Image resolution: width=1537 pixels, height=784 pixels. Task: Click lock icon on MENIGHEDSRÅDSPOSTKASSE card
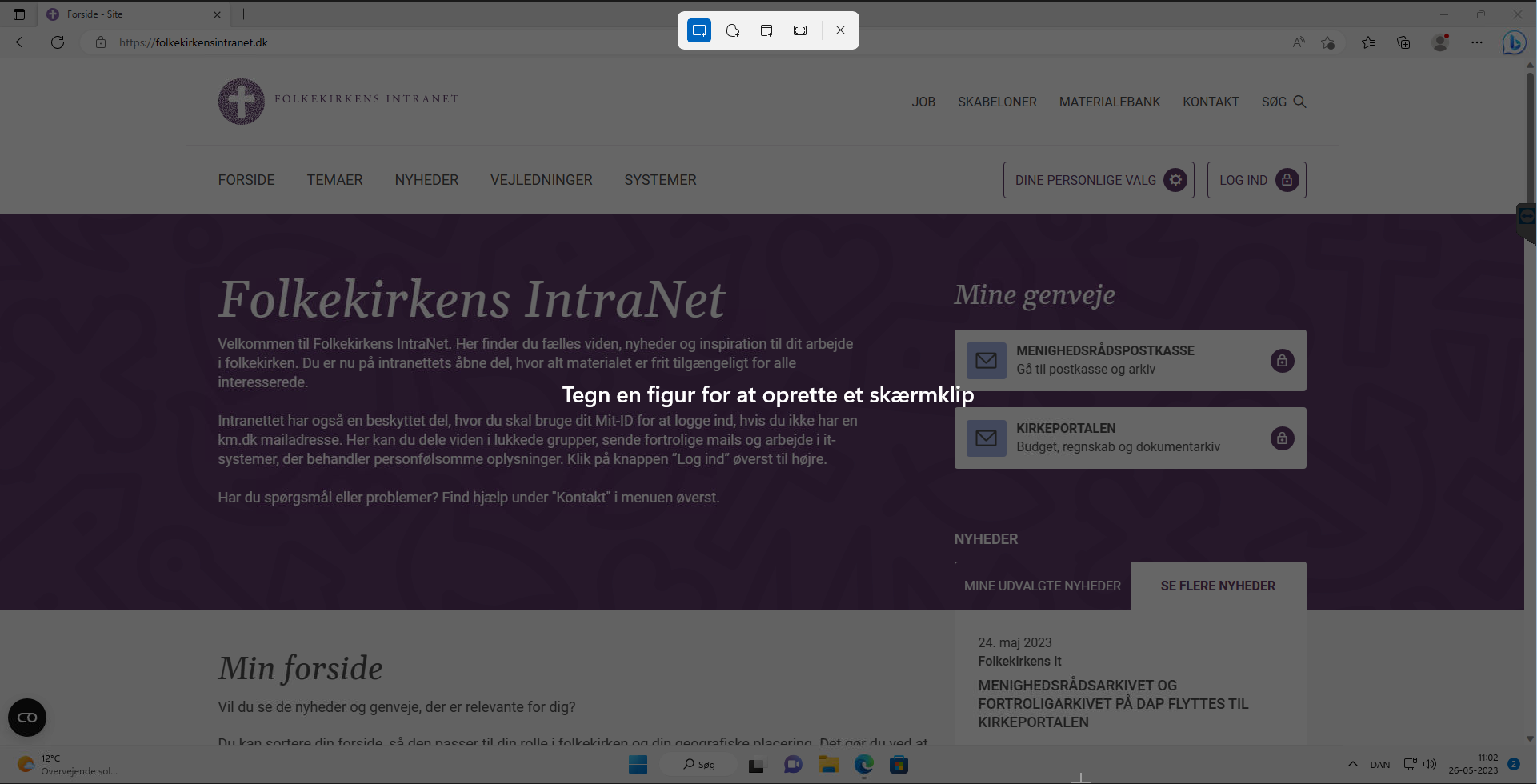click(x=1282, y=361)
